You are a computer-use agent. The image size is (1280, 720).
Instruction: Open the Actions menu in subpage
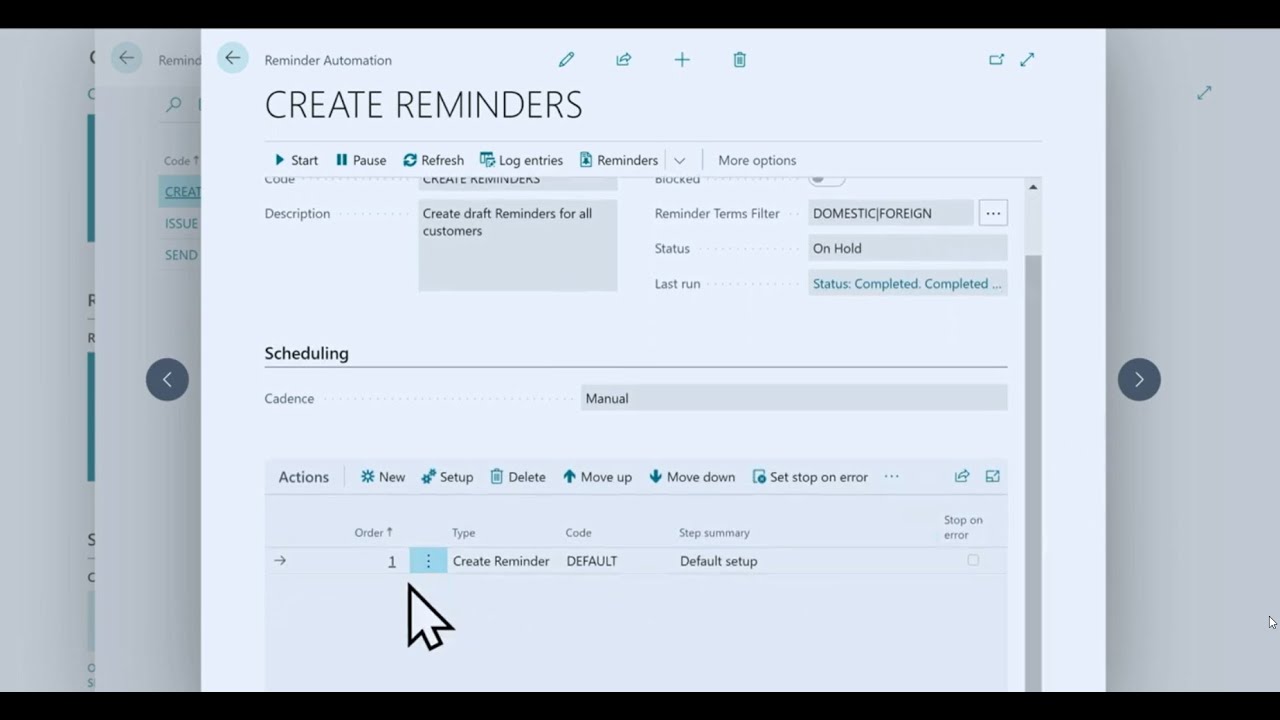coord(303,477)
